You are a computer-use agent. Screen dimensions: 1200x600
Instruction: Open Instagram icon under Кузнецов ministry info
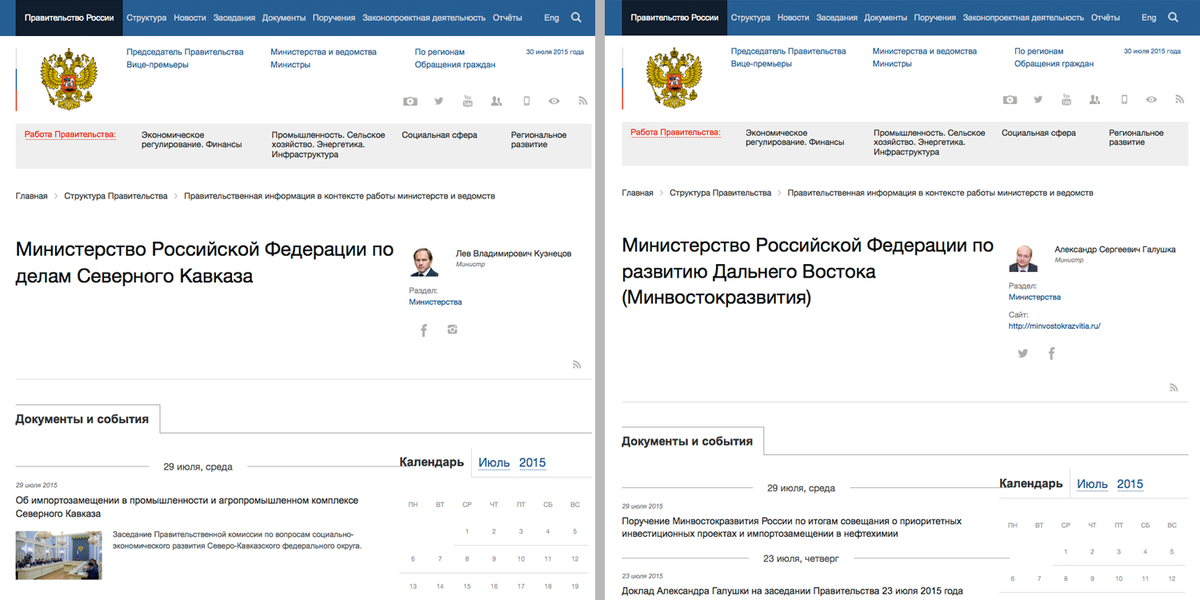452,329
